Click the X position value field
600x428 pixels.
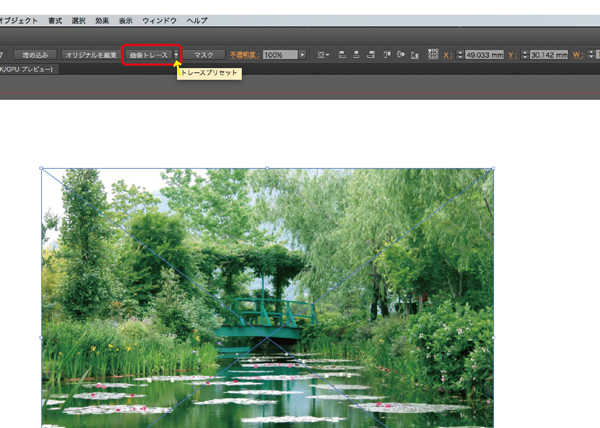[x=486, y=54]
